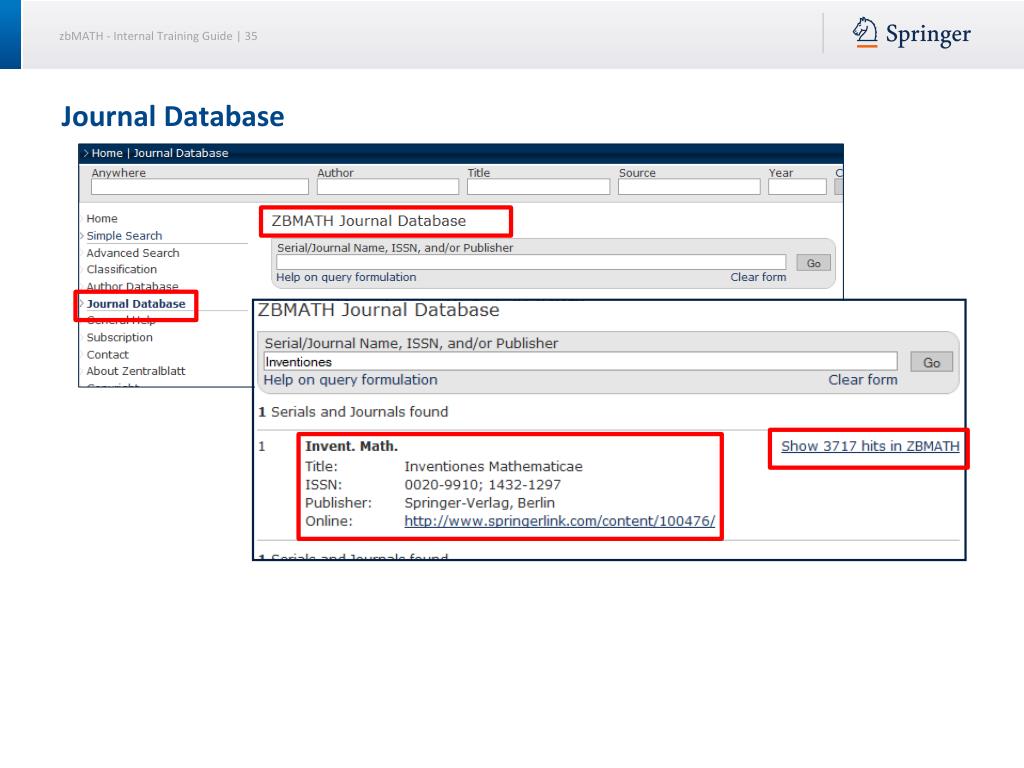Select Journal Database in the left sidebar
The image size is (1024, 768).
tap(136, 304)
